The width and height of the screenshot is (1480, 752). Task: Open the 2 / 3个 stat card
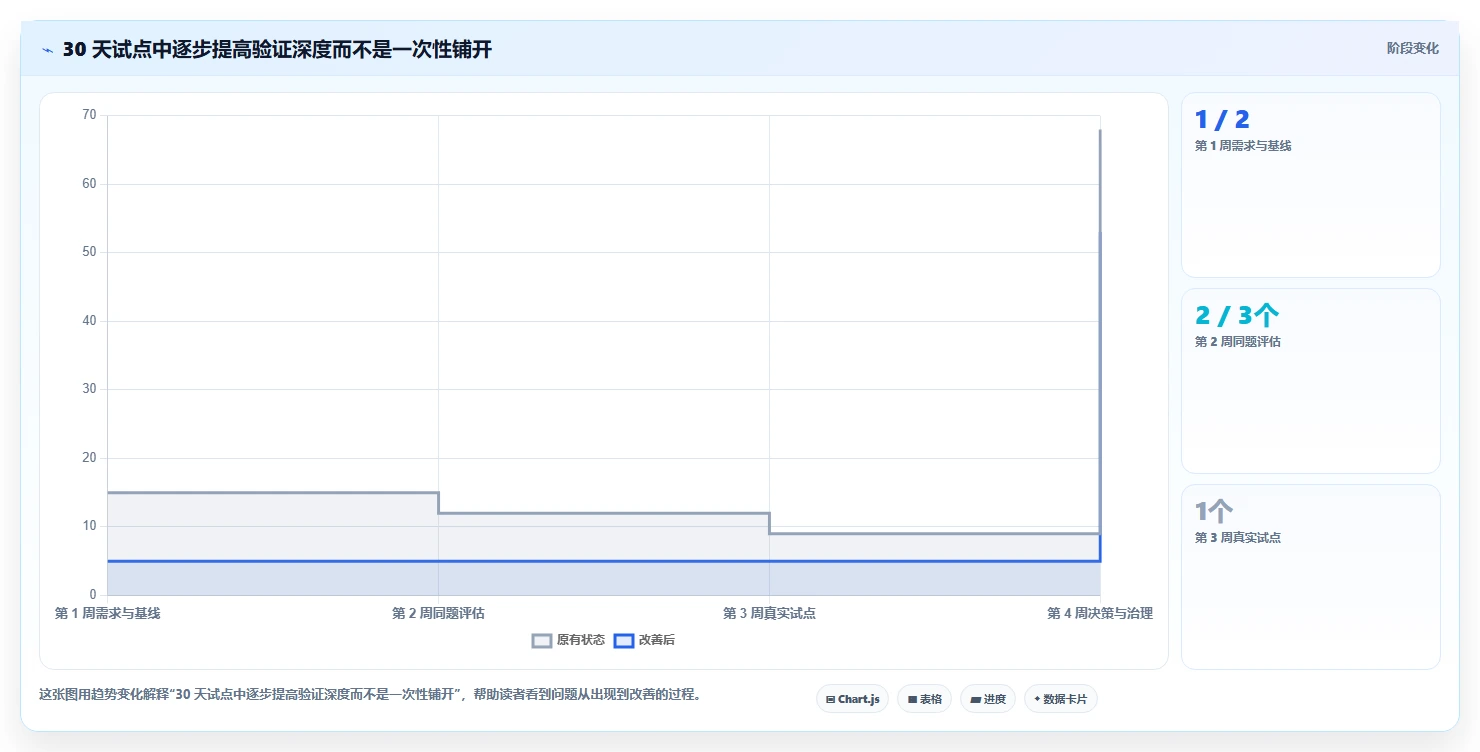pyautogui.click(x=1311, y=381)
